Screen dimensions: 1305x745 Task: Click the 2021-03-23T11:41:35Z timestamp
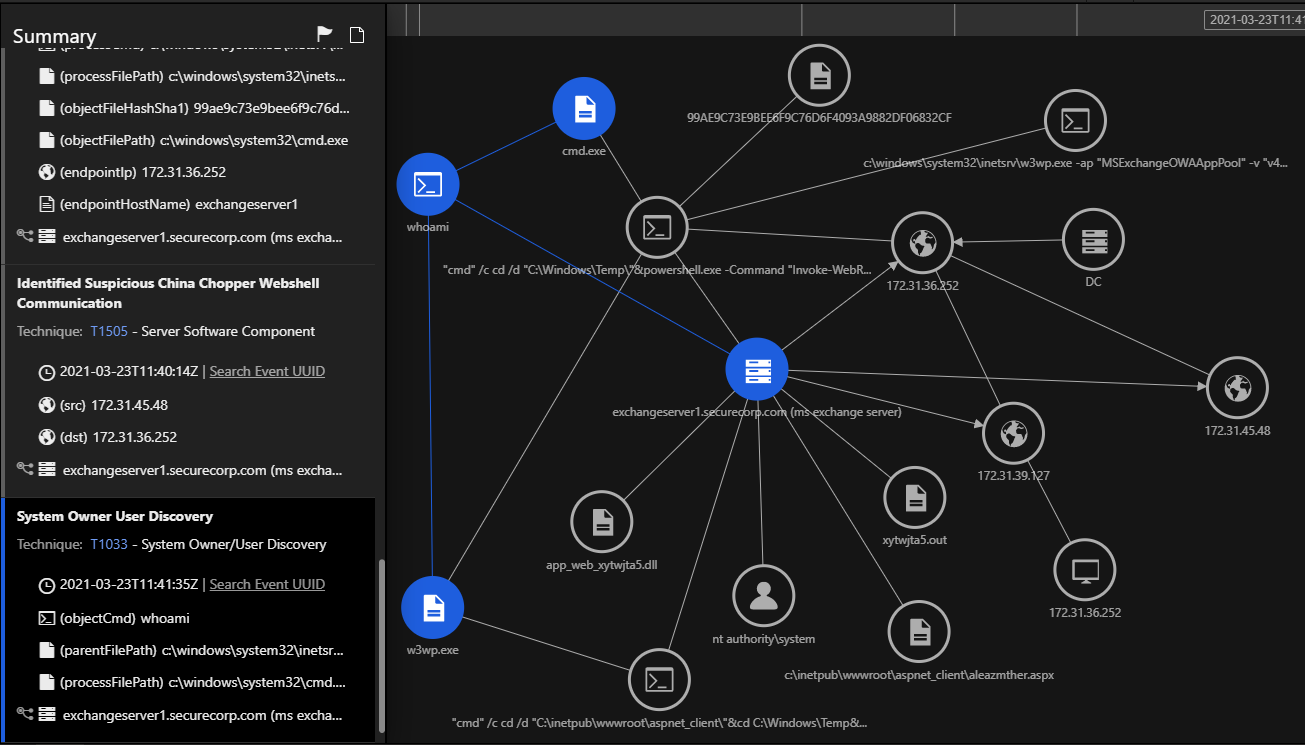coord(129,584)
